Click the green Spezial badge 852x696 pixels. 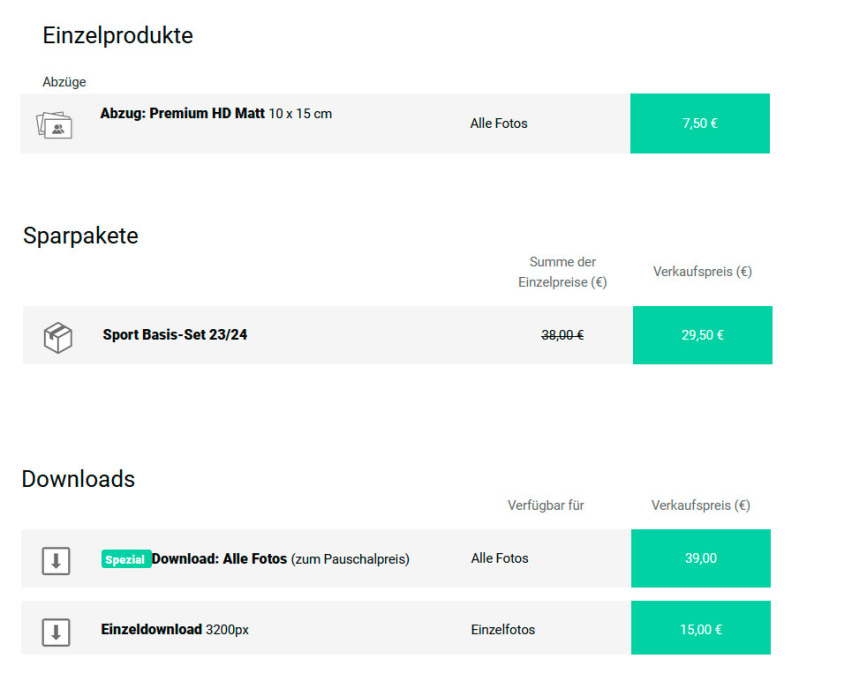(x=125, y=559)
